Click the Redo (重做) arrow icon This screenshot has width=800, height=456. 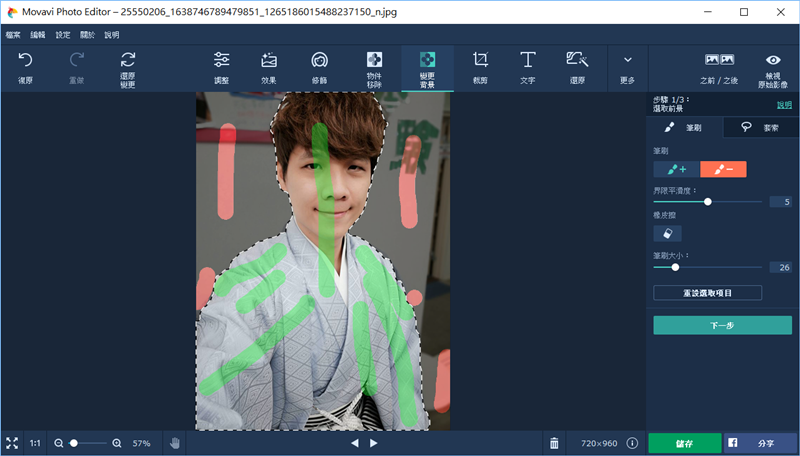coord(77,60)
